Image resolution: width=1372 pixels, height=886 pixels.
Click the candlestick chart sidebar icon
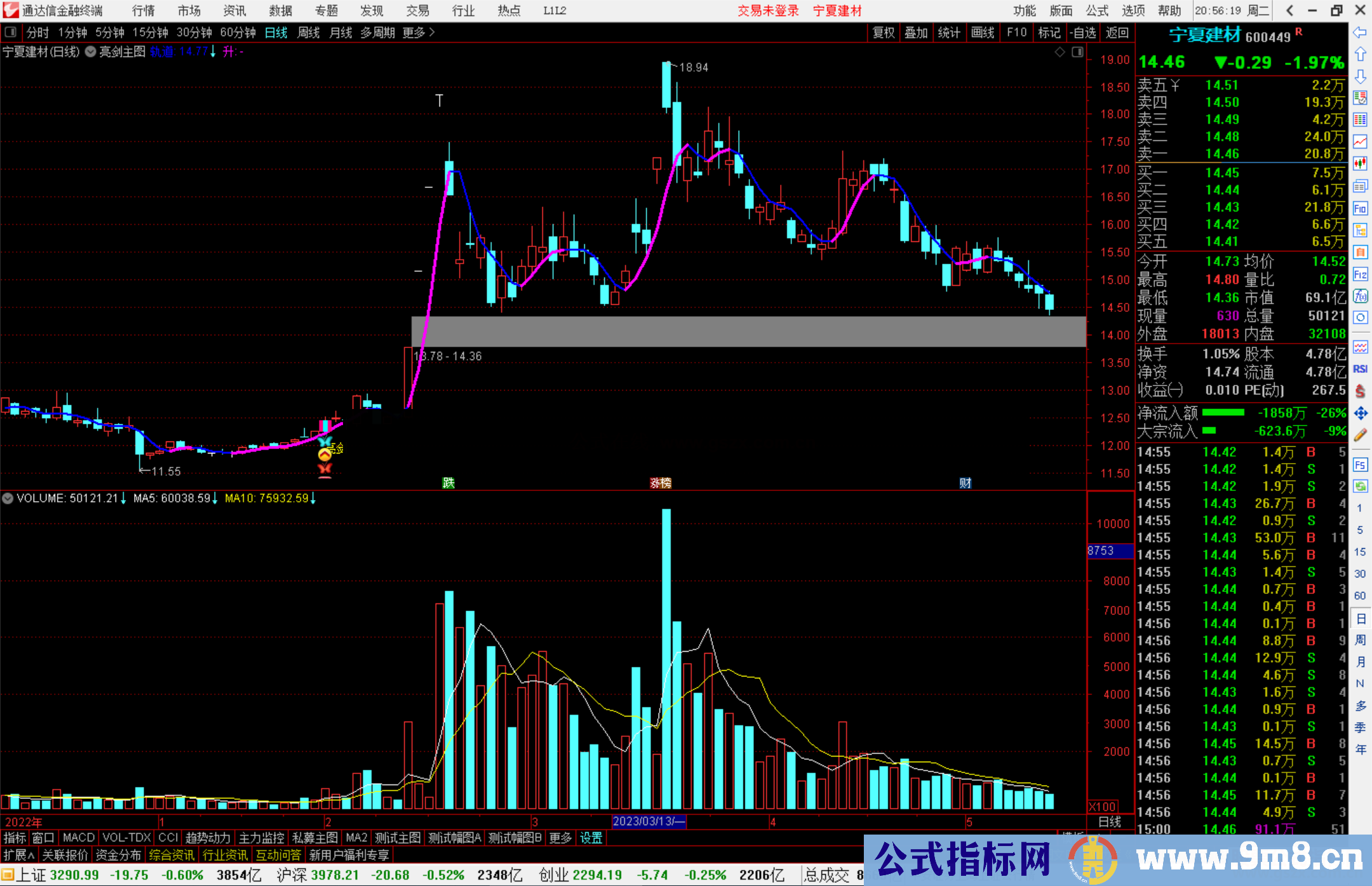pos(1360,164)
